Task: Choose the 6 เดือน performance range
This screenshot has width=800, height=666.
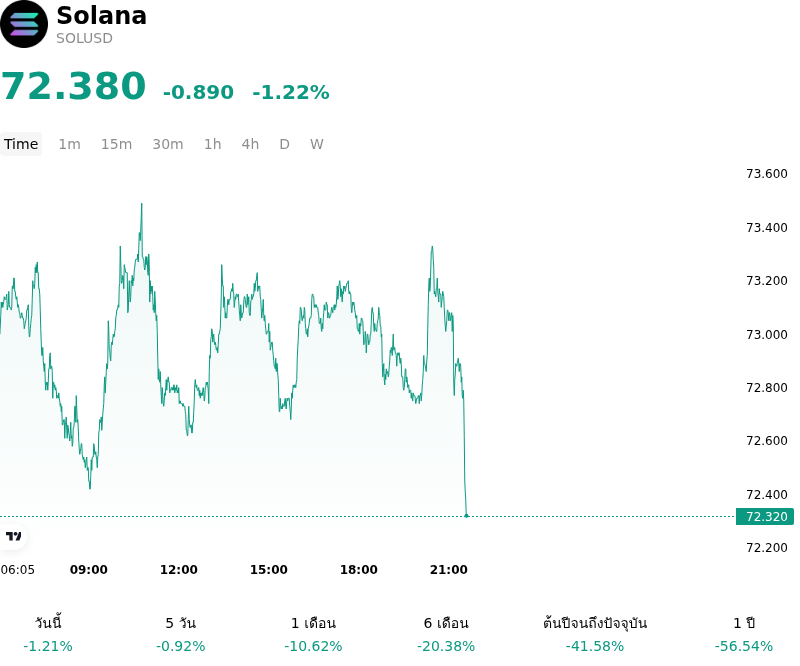Action: point(446,634)
